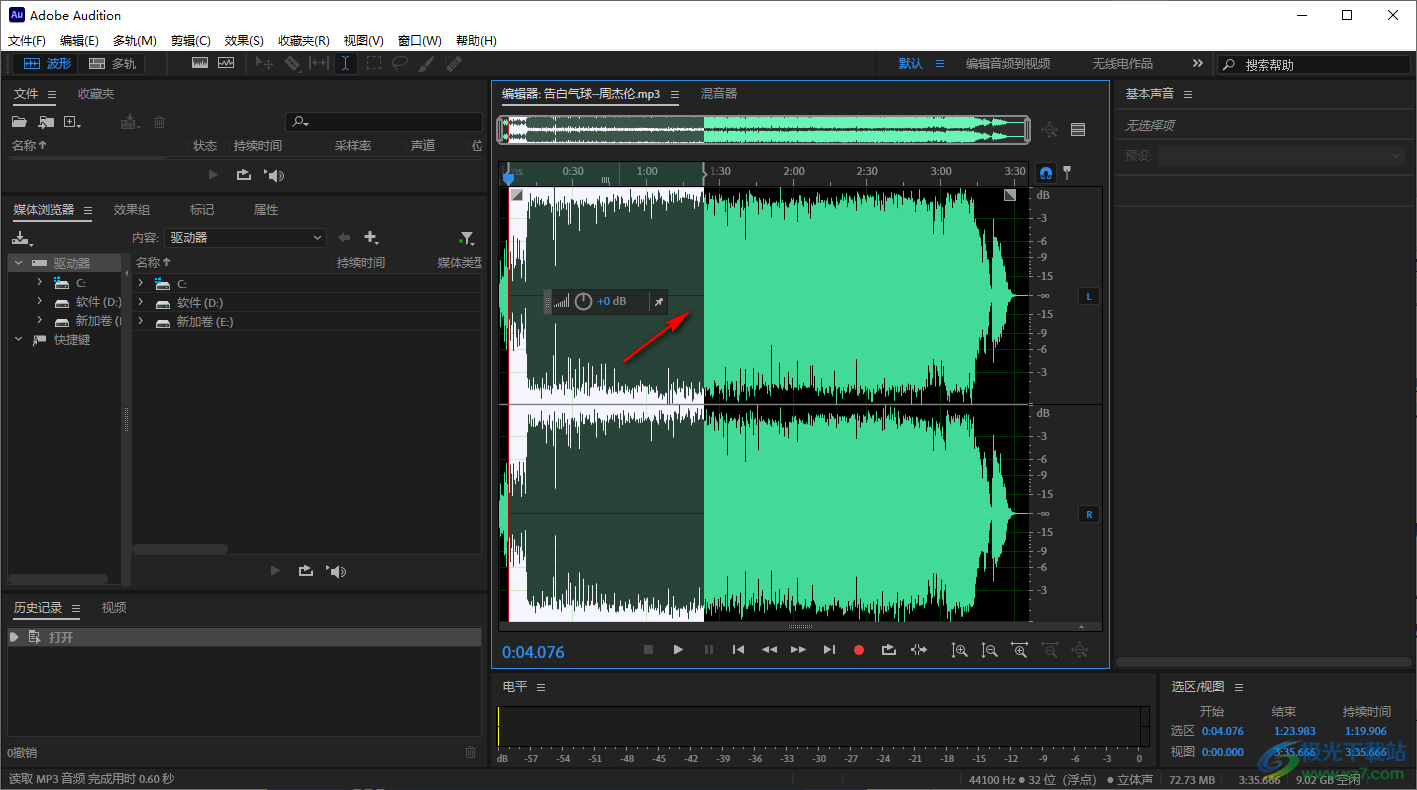Open the 效果(S) menu
The width and height of the screenshot is (1417, 790).
[243, 40]
